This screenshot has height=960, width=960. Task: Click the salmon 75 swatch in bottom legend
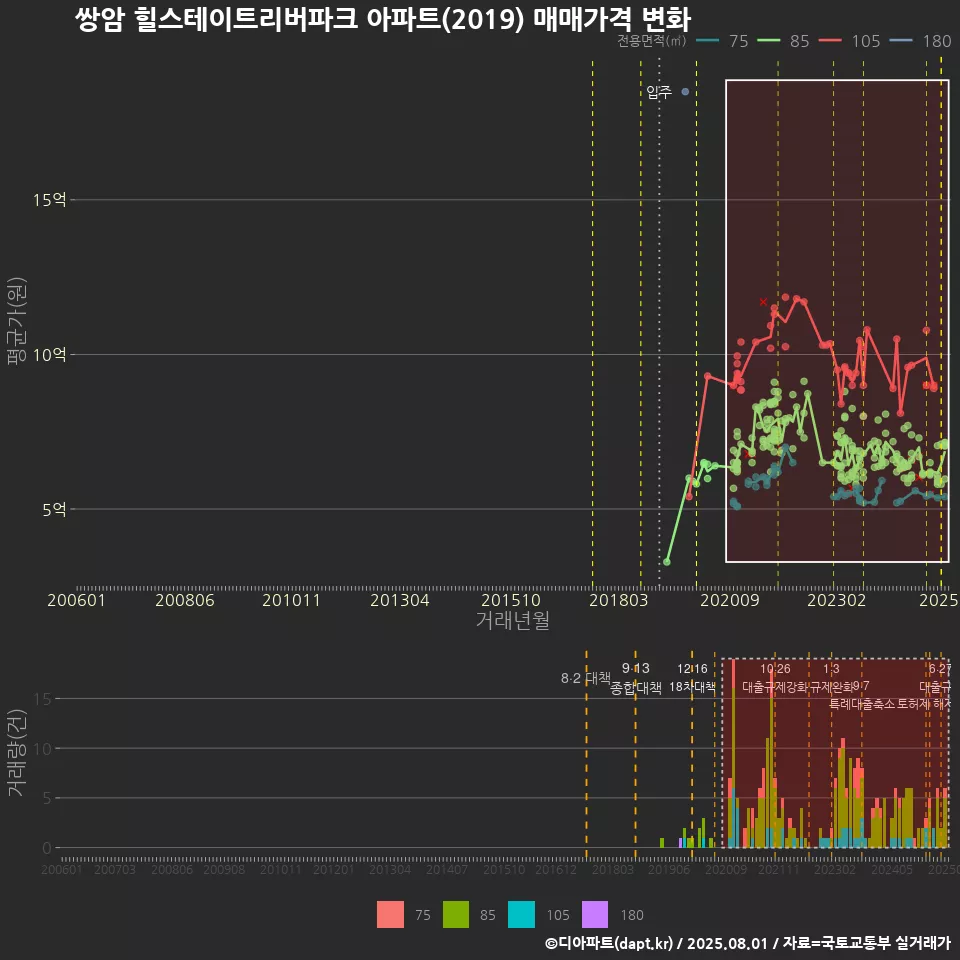[390, 915]
